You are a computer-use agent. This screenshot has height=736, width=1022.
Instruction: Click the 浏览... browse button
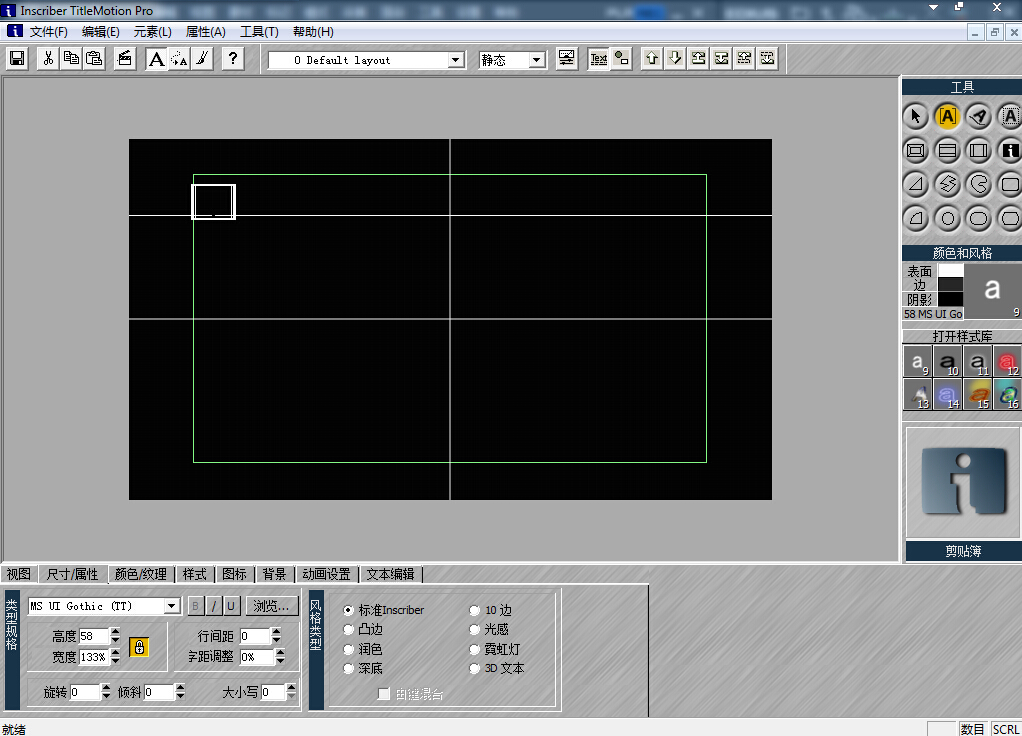[x=272, y=606]
